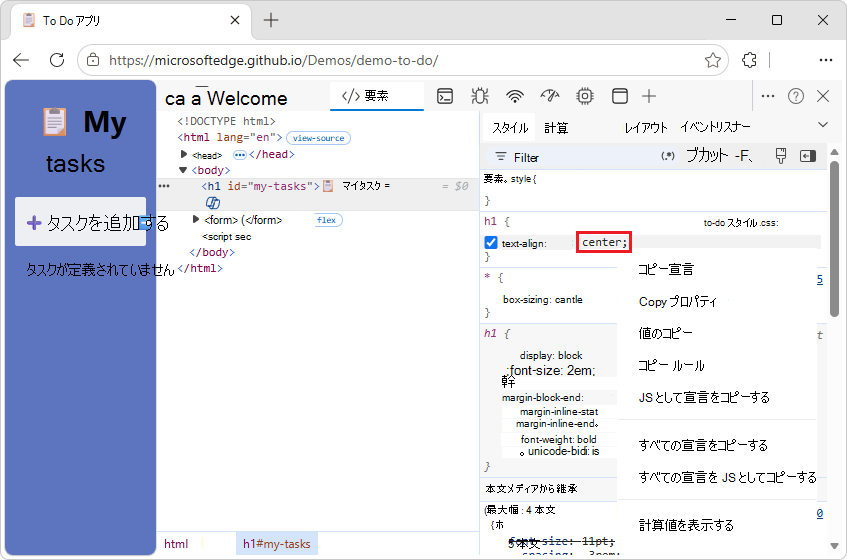Click the box-sizing declaration
Image resolution: width=847 pixels, height=560 pixels.
point(542,300)
